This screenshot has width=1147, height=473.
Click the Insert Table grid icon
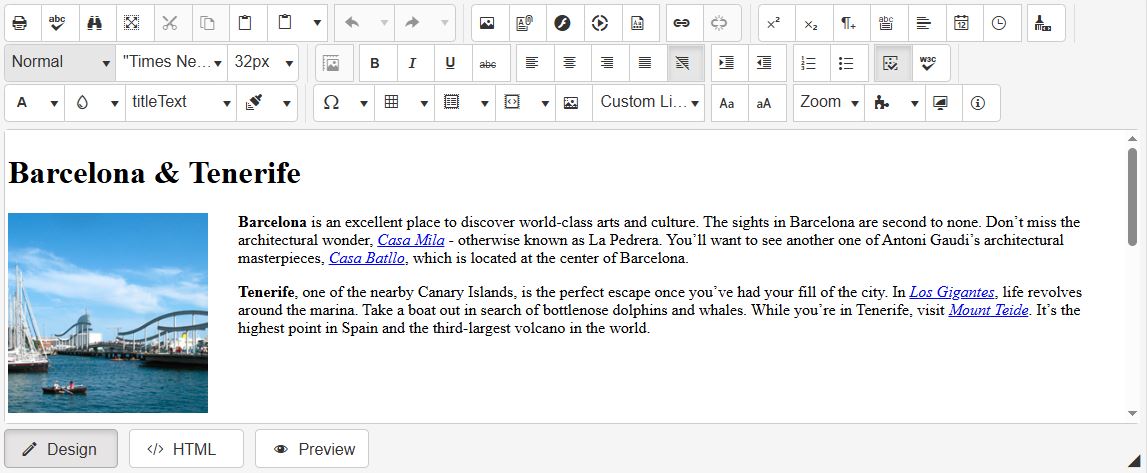tap(391, 103)
